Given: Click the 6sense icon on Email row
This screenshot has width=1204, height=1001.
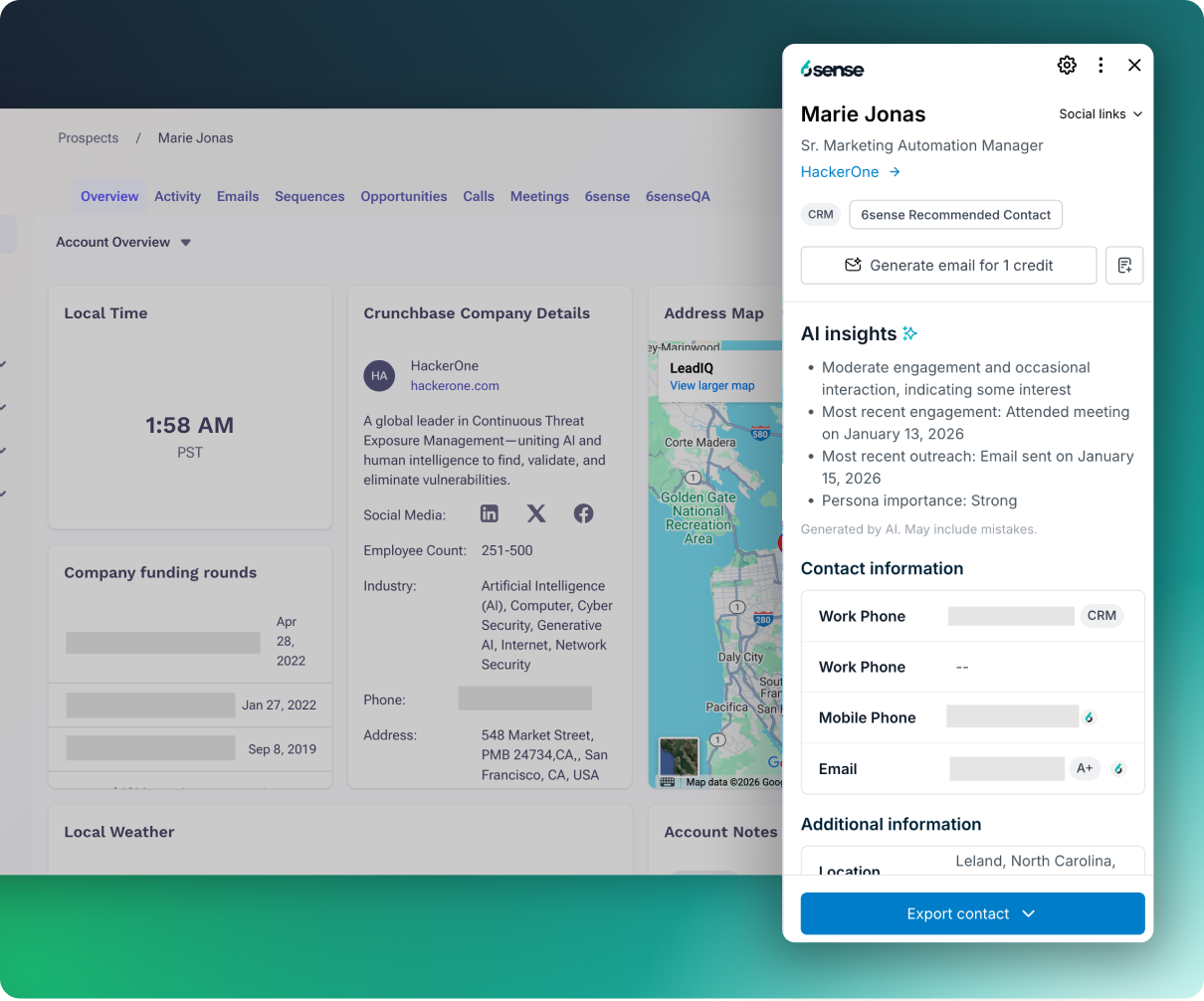Looking at the screenshot, I should coord(1118,768).
